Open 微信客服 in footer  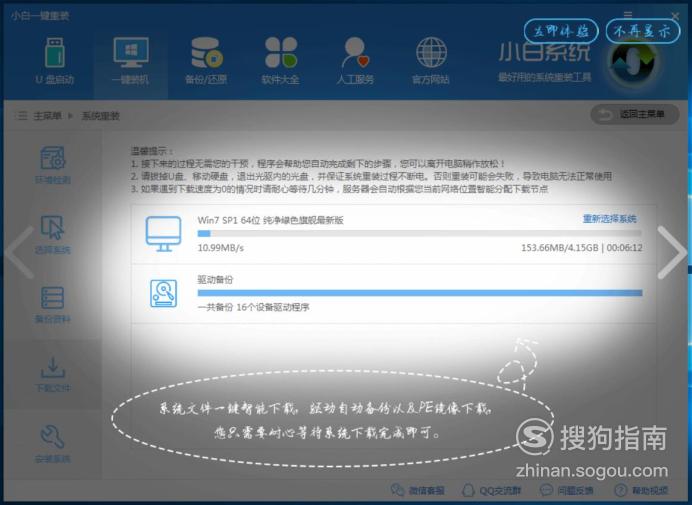click(417, 490)
